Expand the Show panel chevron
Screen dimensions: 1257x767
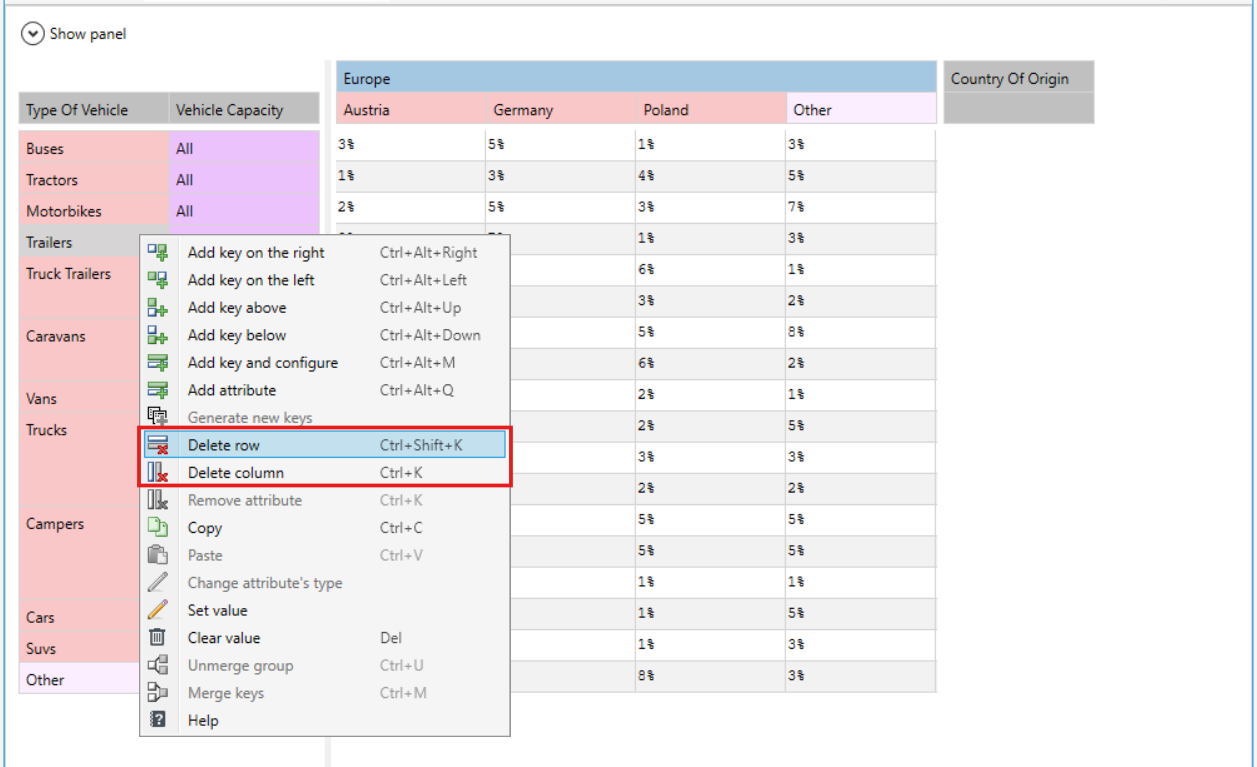pyautogui.click(x=33, y=34)
